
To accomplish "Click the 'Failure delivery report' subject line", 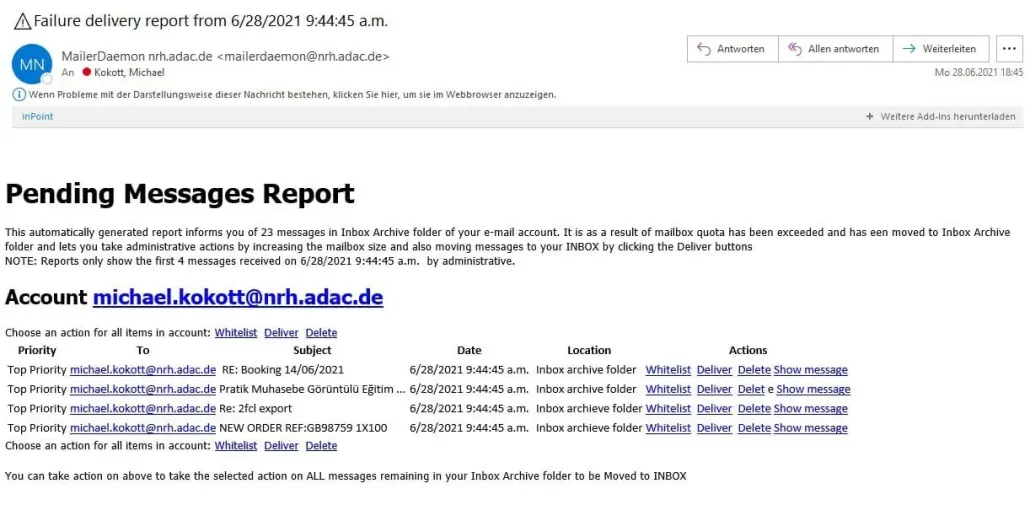I will pos(210,21).
